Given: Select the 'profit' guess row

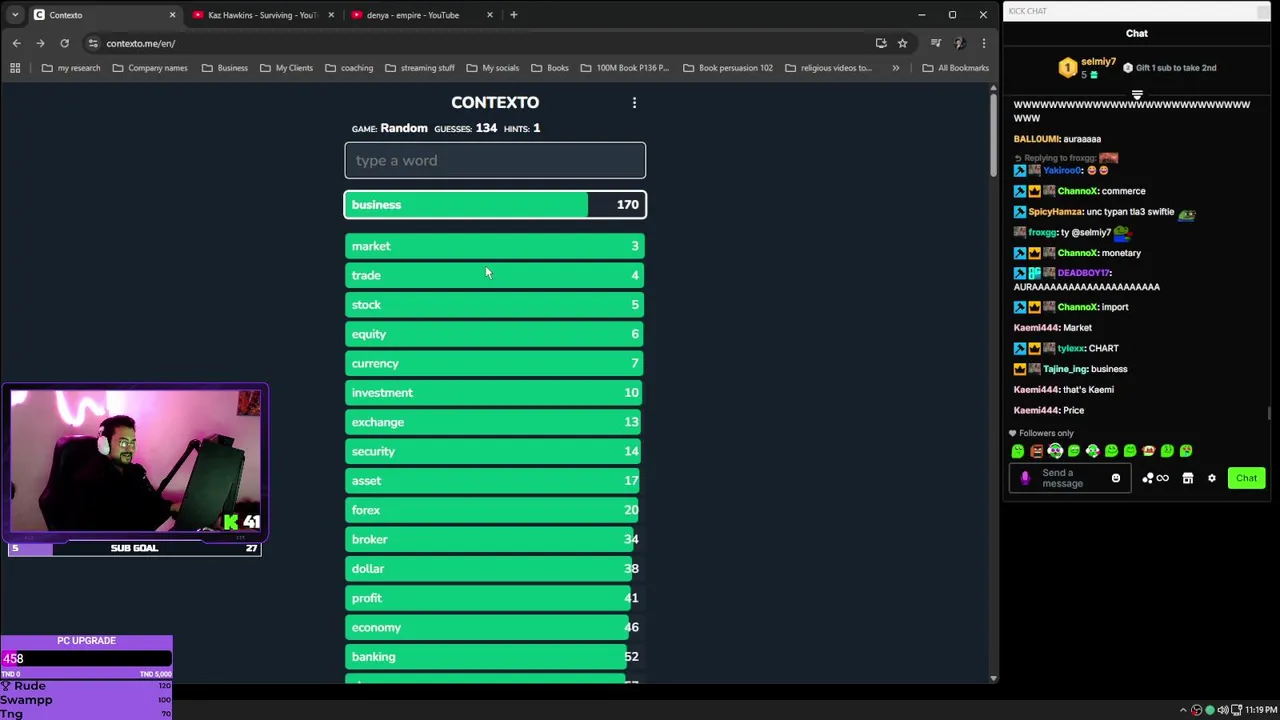Looking at the screenshot, I should coord(495,598).
